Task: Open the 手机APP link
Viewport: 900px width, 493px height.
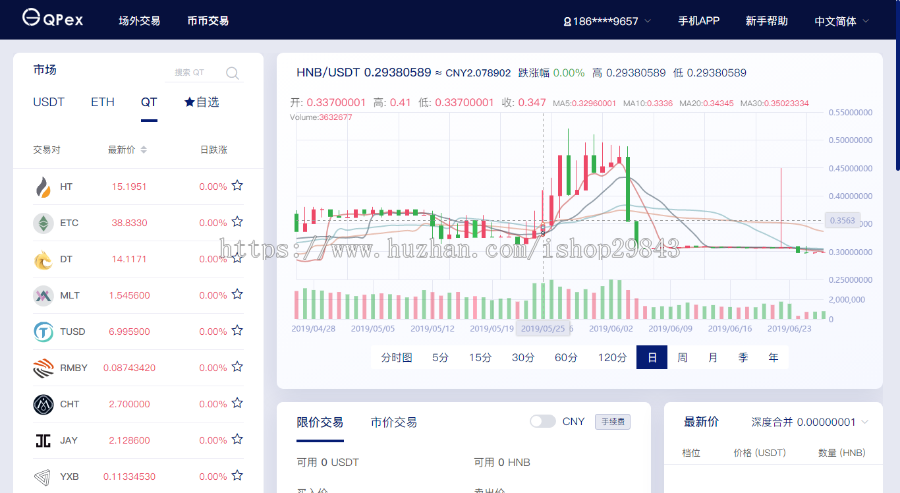Action: tap(699, 21)
